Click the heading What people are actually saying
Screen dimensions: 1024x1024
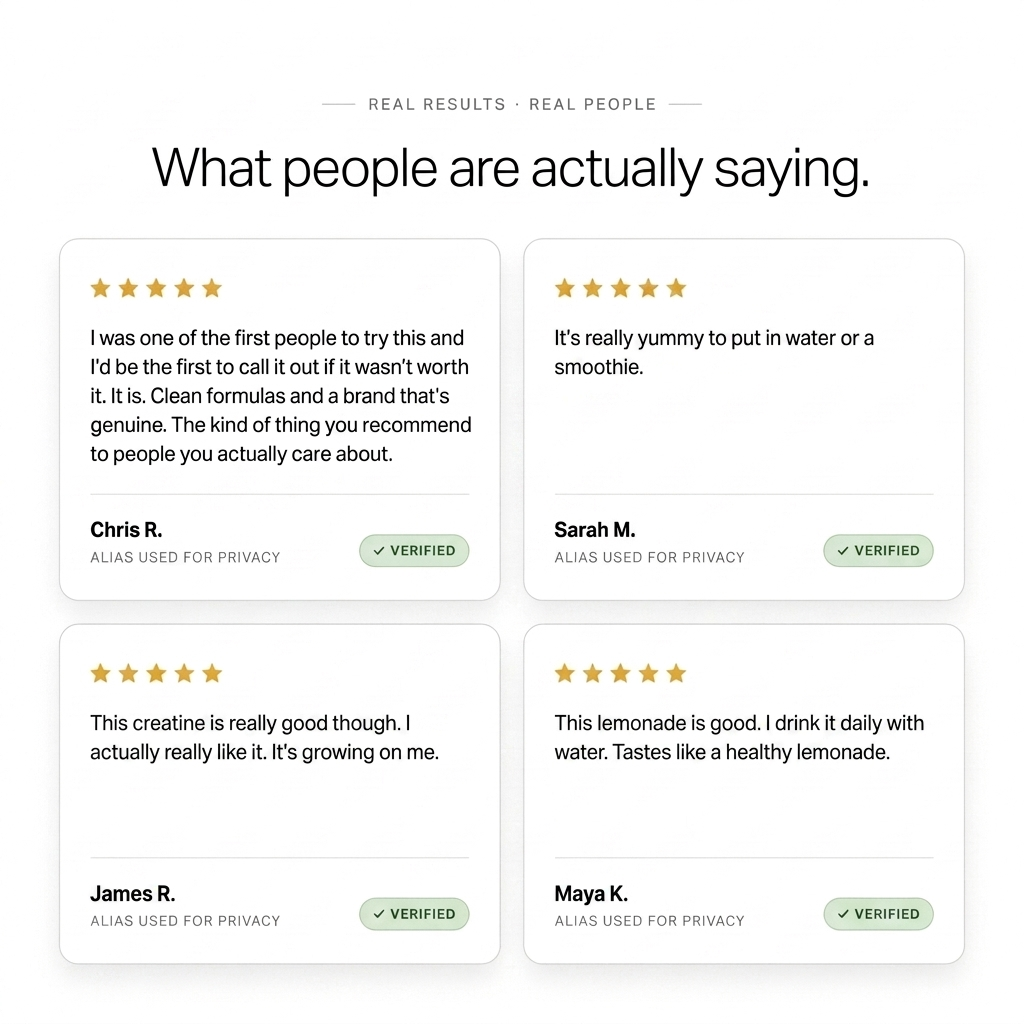[x=511, y=169]
